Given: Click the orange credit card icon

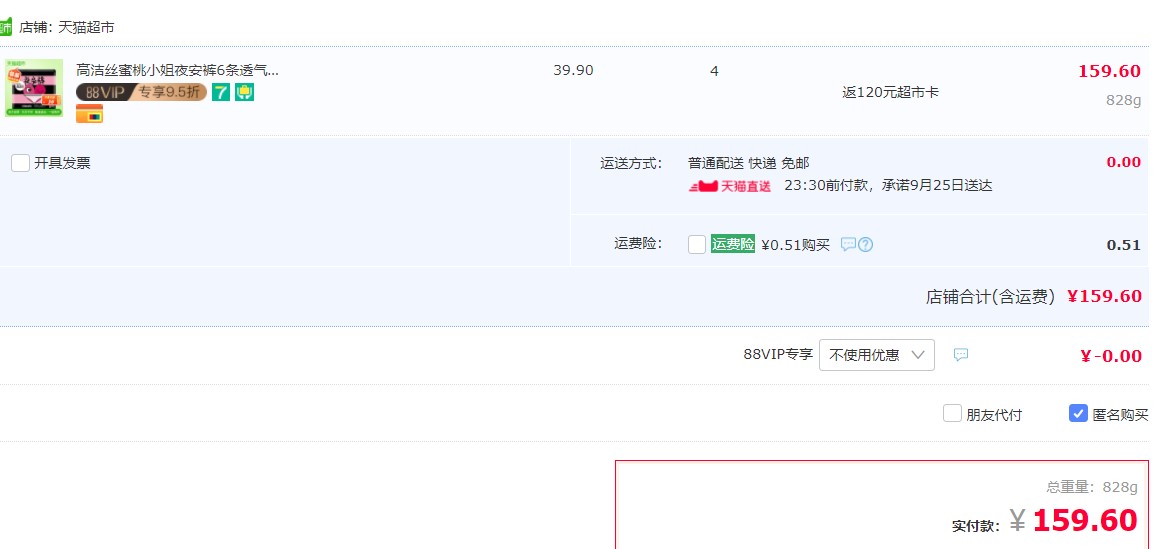Looking at the screenshot, I should [90, 113].
